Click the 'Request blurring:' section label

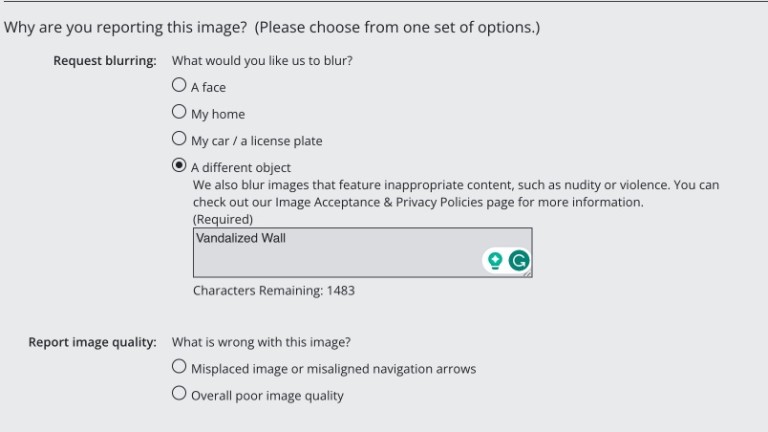pyautogui.click(x=105, y=61)
